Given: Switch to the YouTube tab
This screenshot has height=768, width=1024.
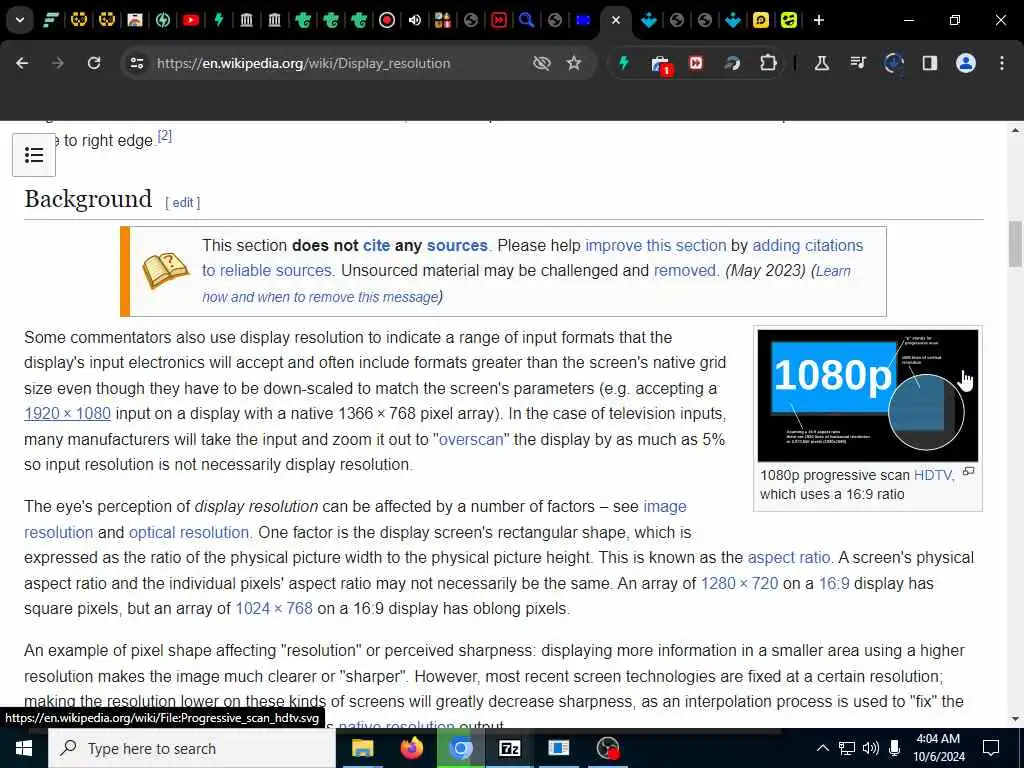Looking at the screenshot, I should (191, 20).
